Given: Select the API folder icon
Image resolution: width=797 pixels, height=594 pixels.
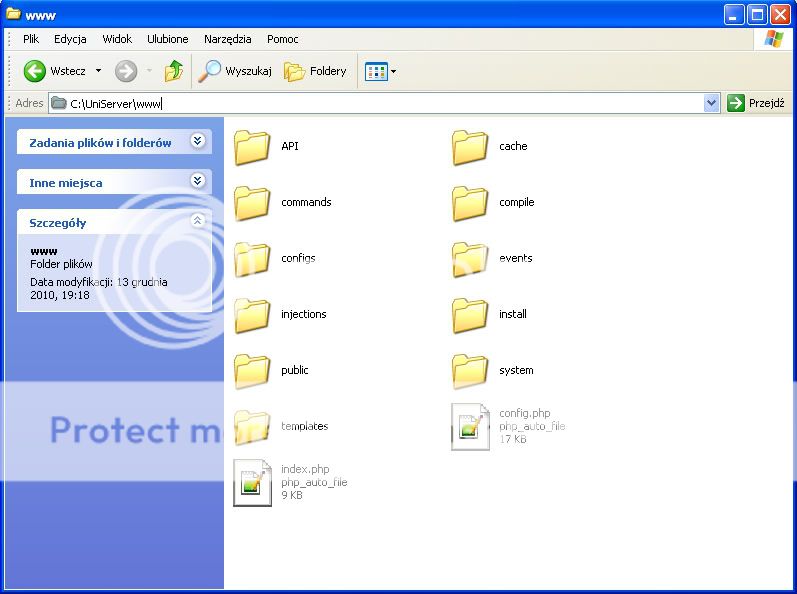Looking at the screenshot, I should point(252,147).
